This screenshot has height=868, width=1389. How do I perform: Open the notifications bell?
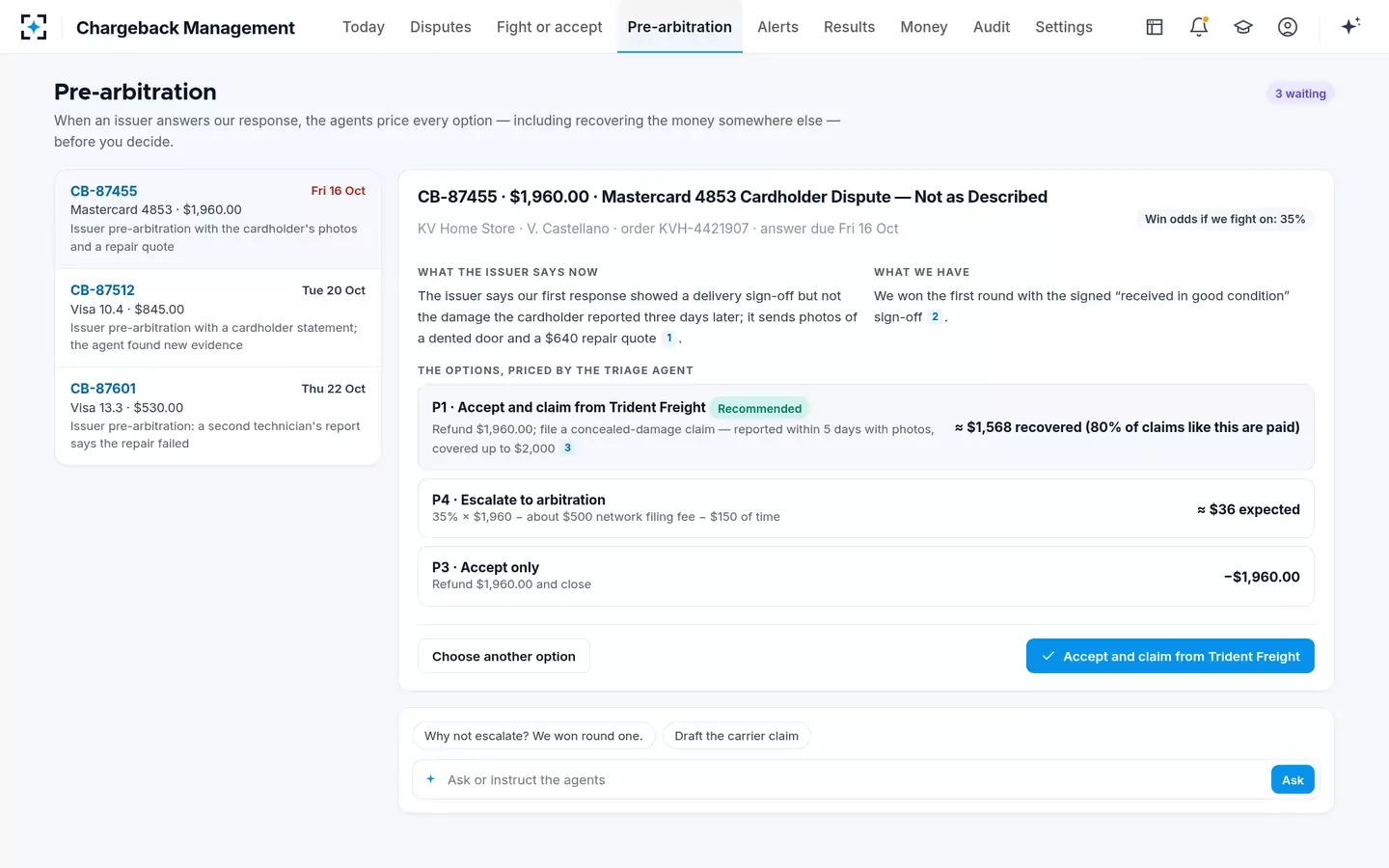[1199, 27]
